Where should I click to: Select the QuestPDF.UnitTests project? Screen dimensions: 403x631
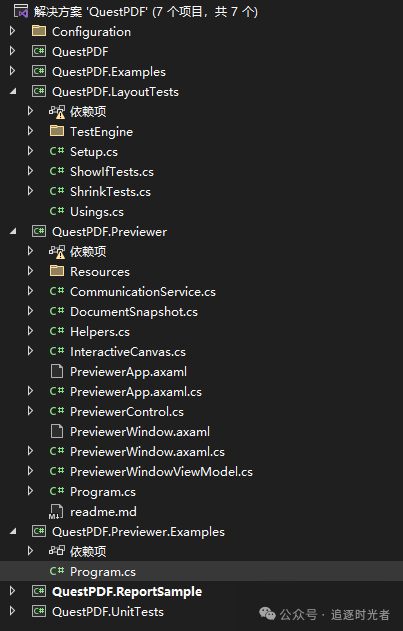click(x=108, y=612)
